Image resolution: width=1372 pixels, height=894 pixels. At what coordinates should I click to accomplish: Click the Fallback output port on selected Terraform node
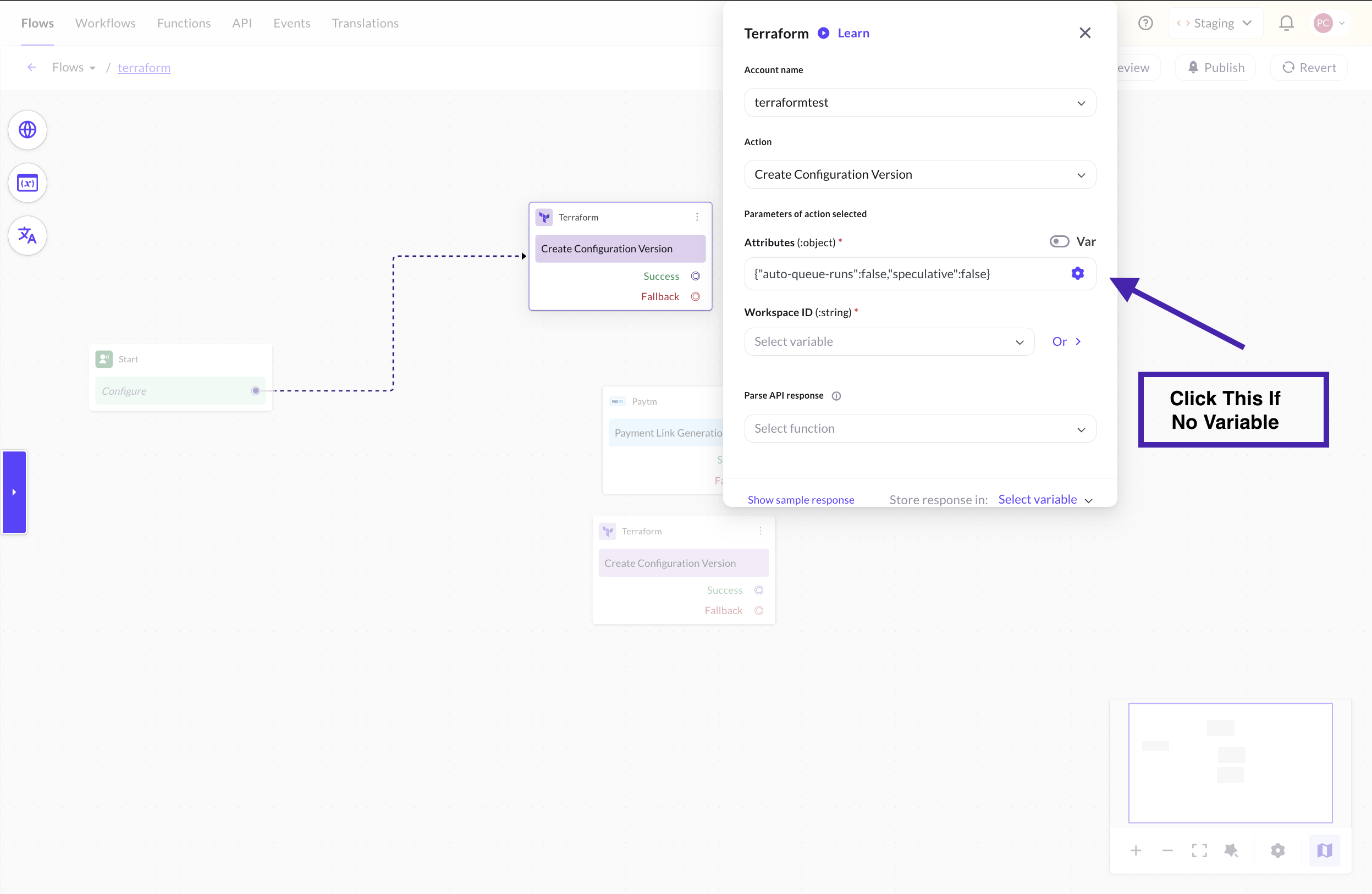coord(695,296)
